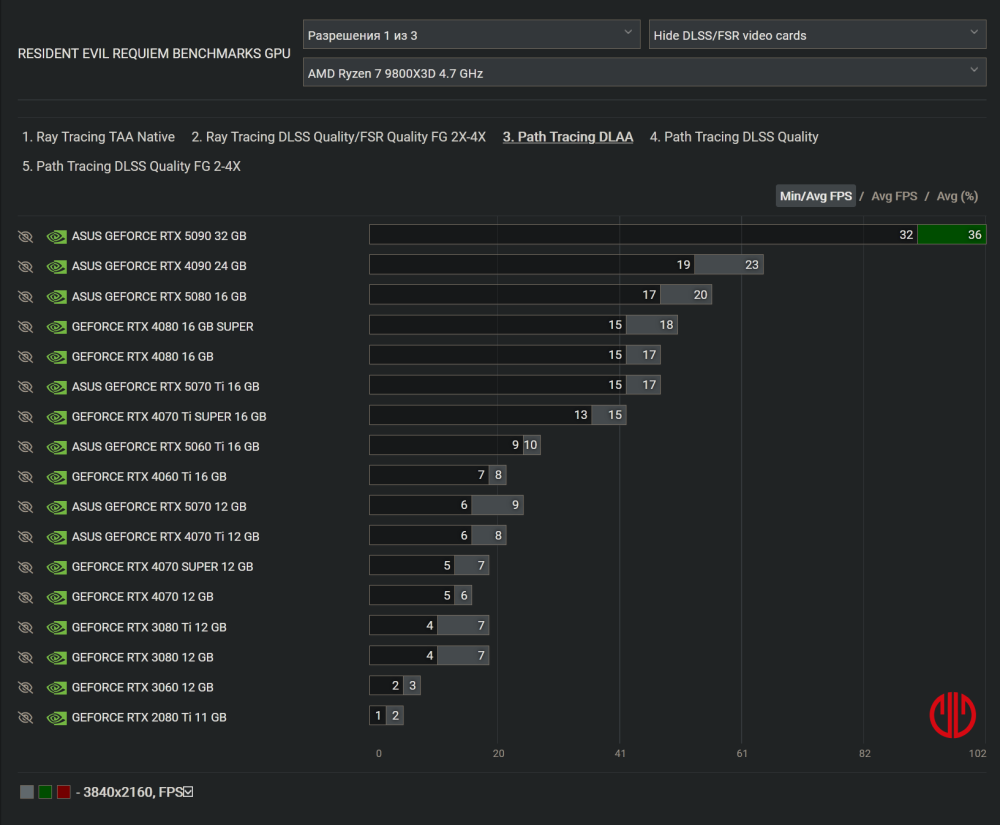Click NVIDIA logo beside RTX 5060 Ti 16 GB
Viewport: 1000px width, 825px height.
[x=56, y=447]
